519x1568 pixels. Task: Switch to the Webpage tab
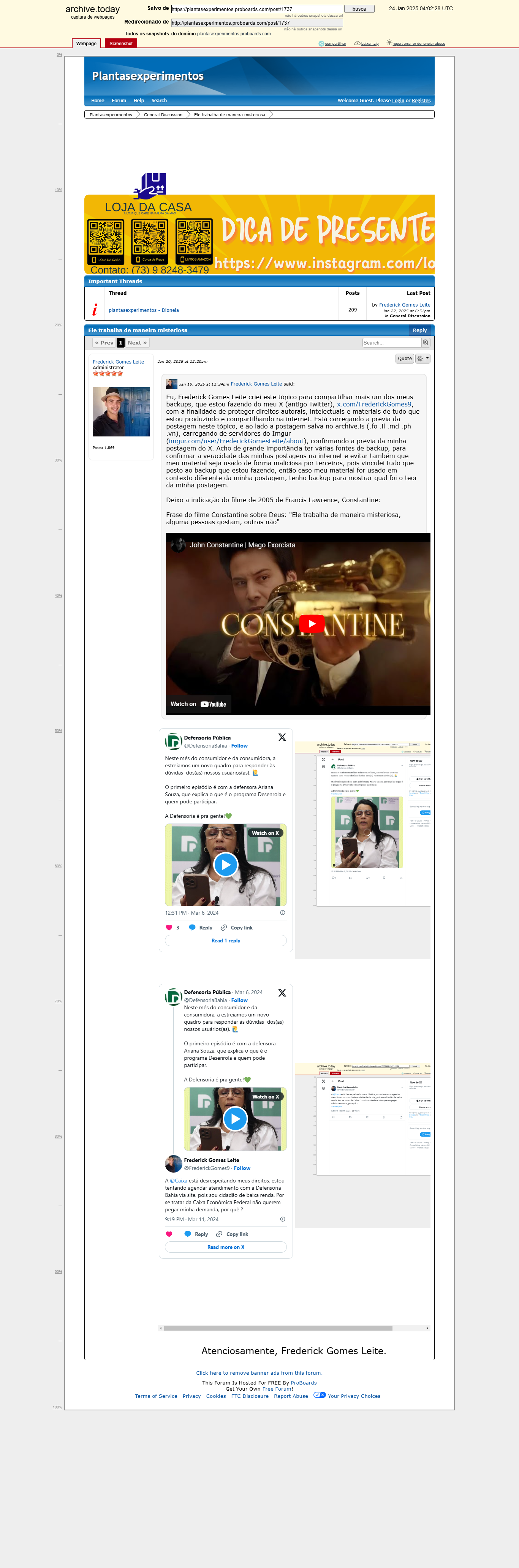click(x=86, y=43)
